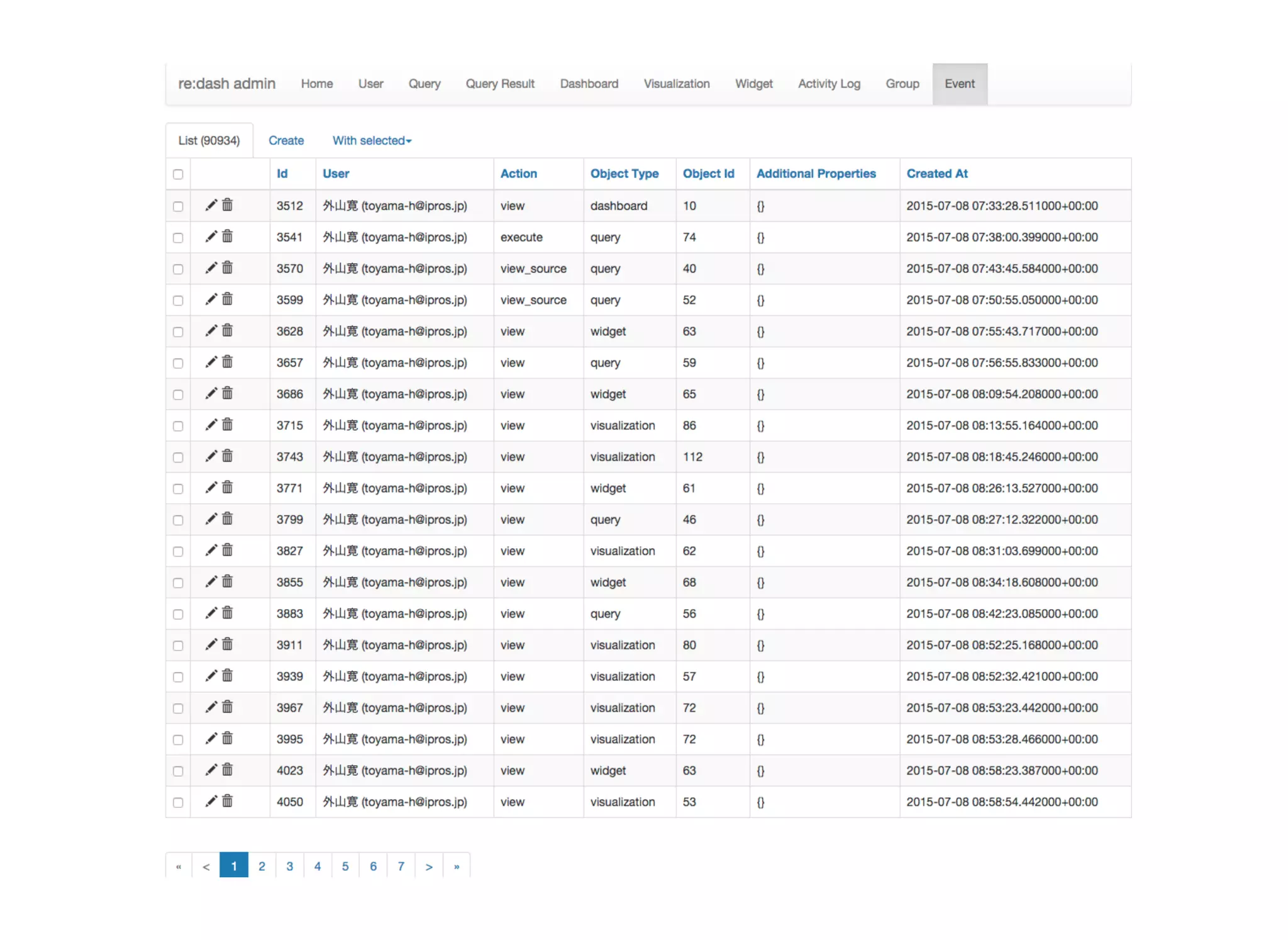
Task: Click the edit pencil icon for event 3512
Action: (x=211, y=205)
